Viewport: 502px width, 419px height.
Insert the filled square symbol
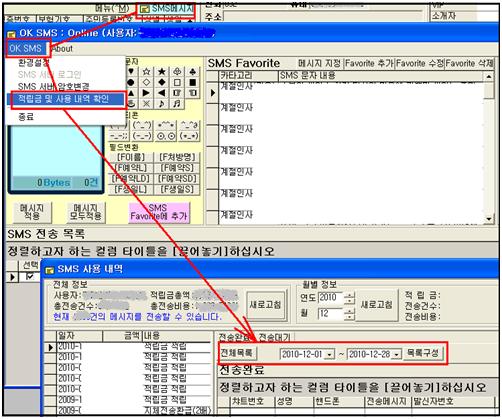click(192, 82)
